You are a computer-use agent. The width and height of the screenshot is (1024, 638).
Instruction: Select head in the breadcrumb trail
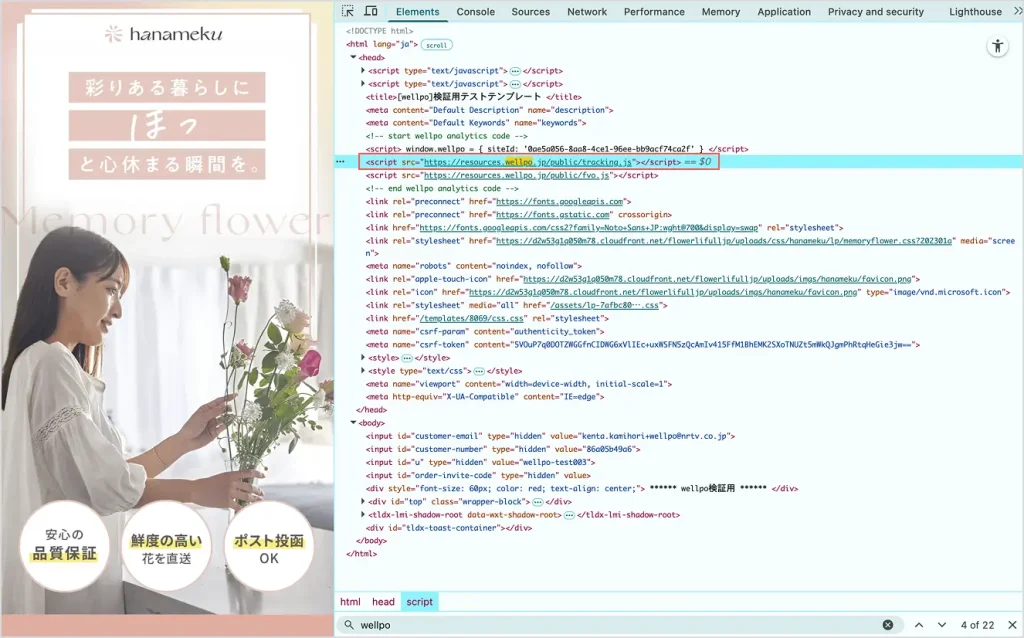tap(383, 602)
